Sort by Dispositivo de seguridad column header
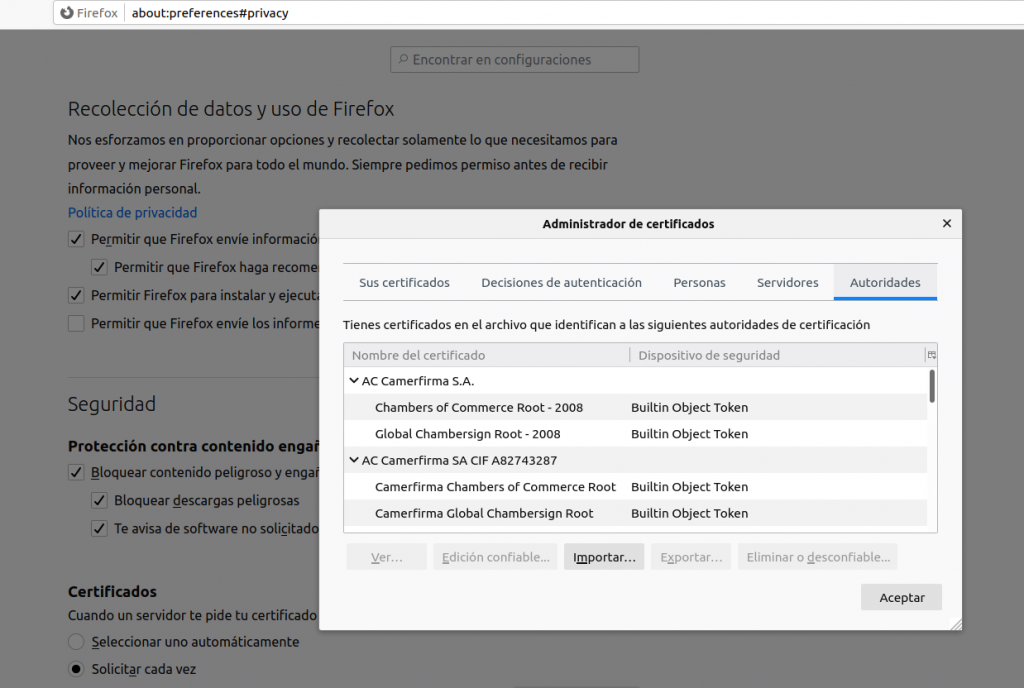The height and width of the screenshot is (688, 1024). tap(777, 355)
